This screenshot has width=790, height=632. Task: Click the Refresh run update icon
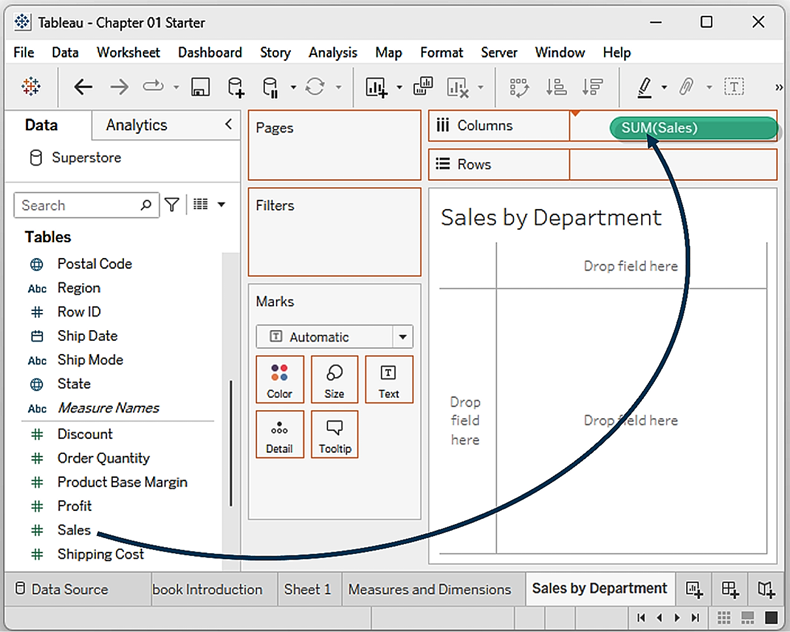pyautogui.click(x=315, y=87)
